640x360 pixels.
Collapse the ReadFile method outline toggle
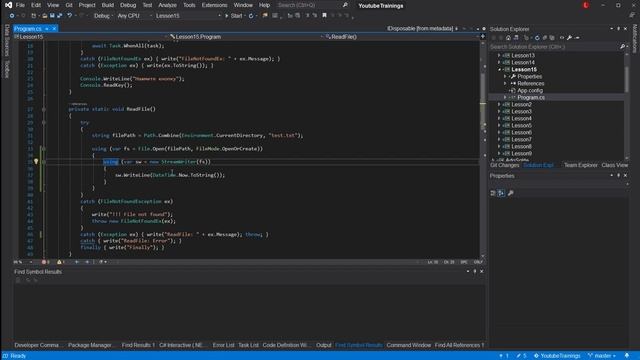click(x=44, y=109)
